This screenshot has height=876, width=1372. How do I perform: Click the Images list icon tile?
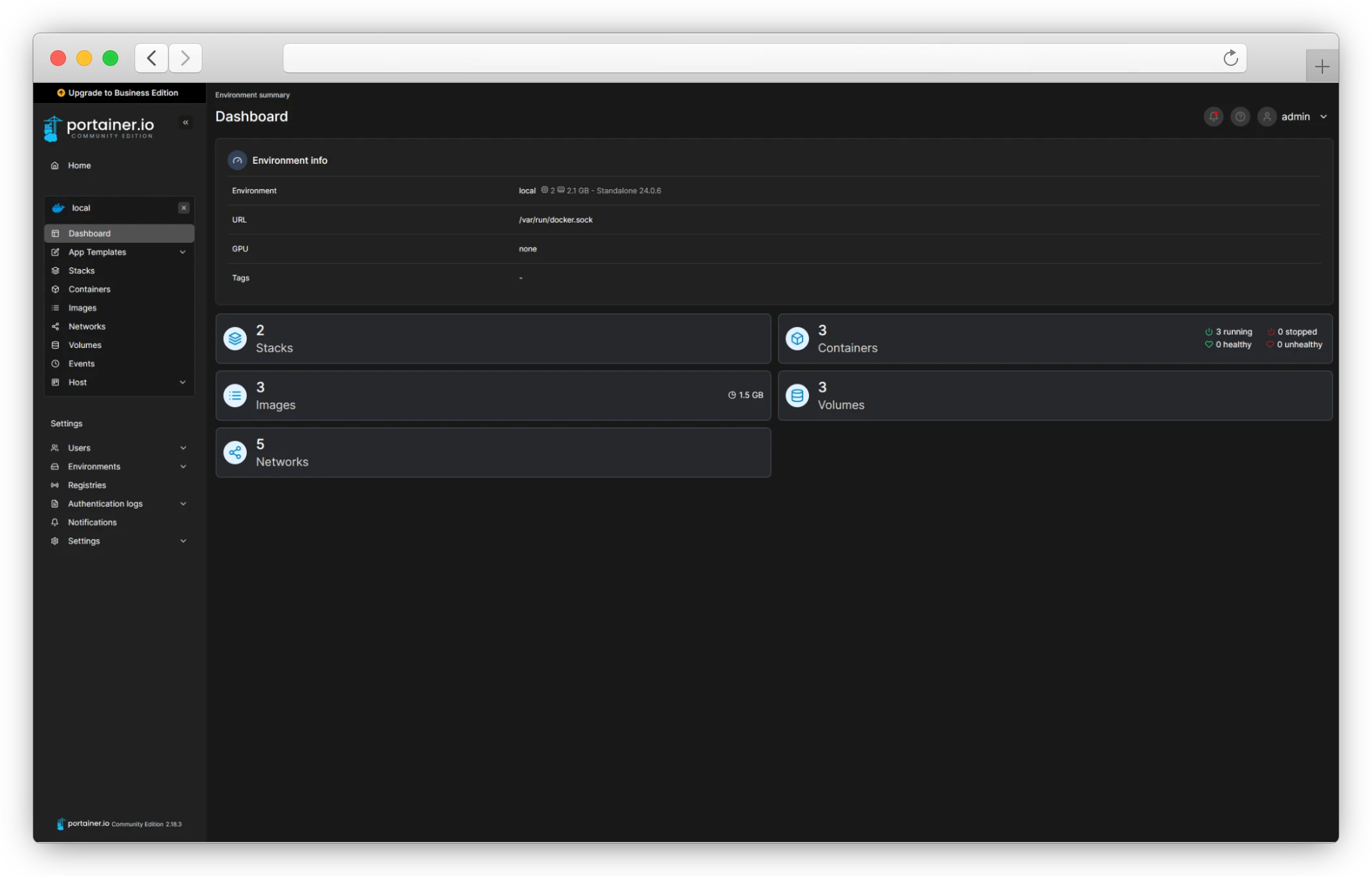[x=235, y=396]
